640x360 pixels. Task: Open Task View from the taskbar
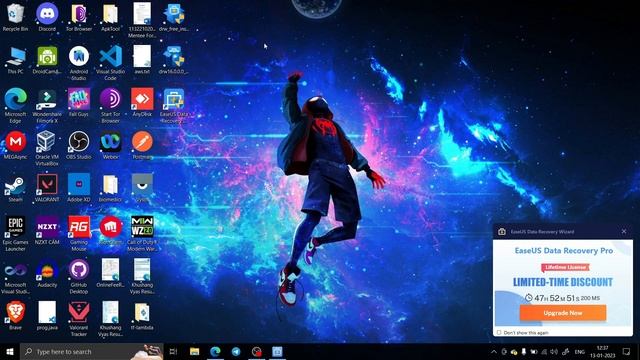173,351
